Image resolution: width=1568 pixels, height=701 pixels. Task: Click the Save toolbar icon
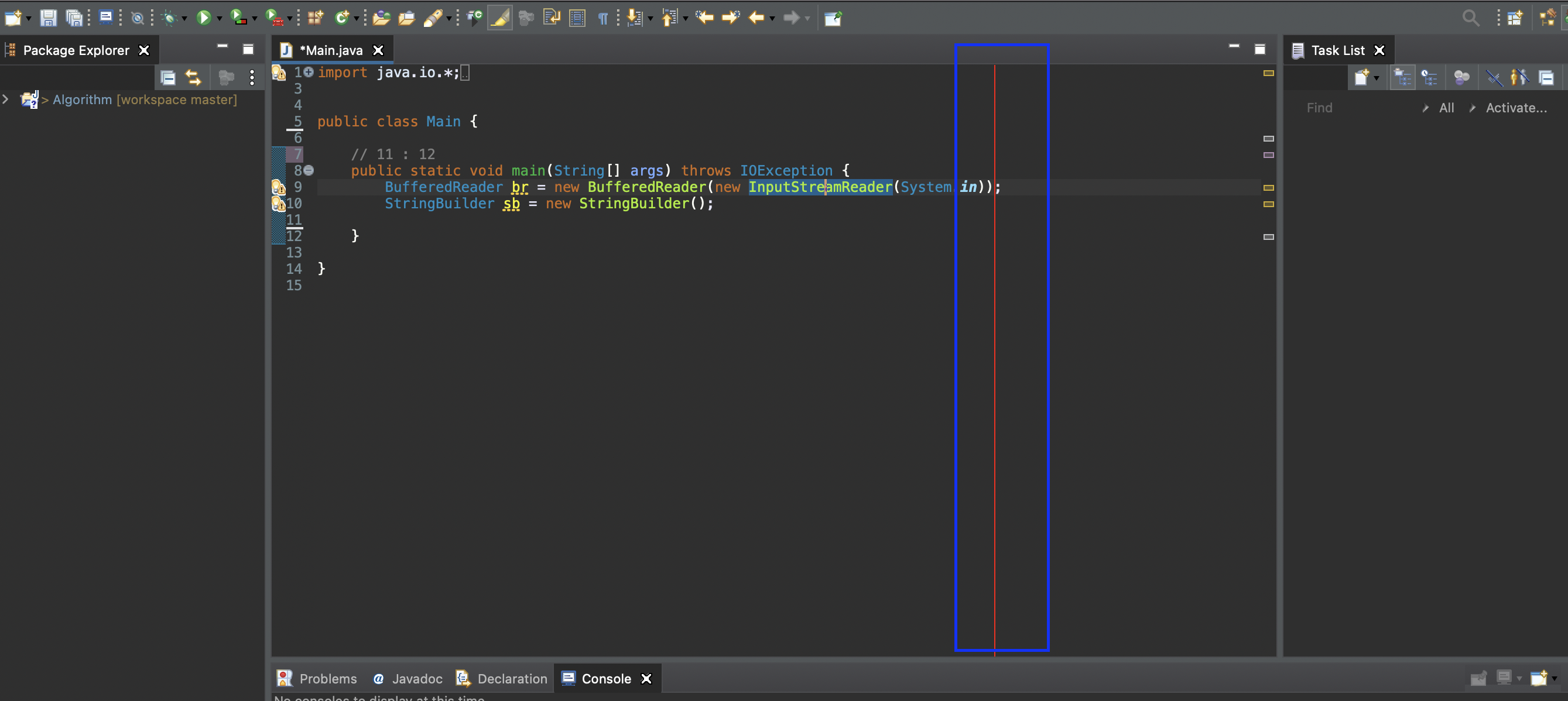pyautogui.click(x=48, y=18)
